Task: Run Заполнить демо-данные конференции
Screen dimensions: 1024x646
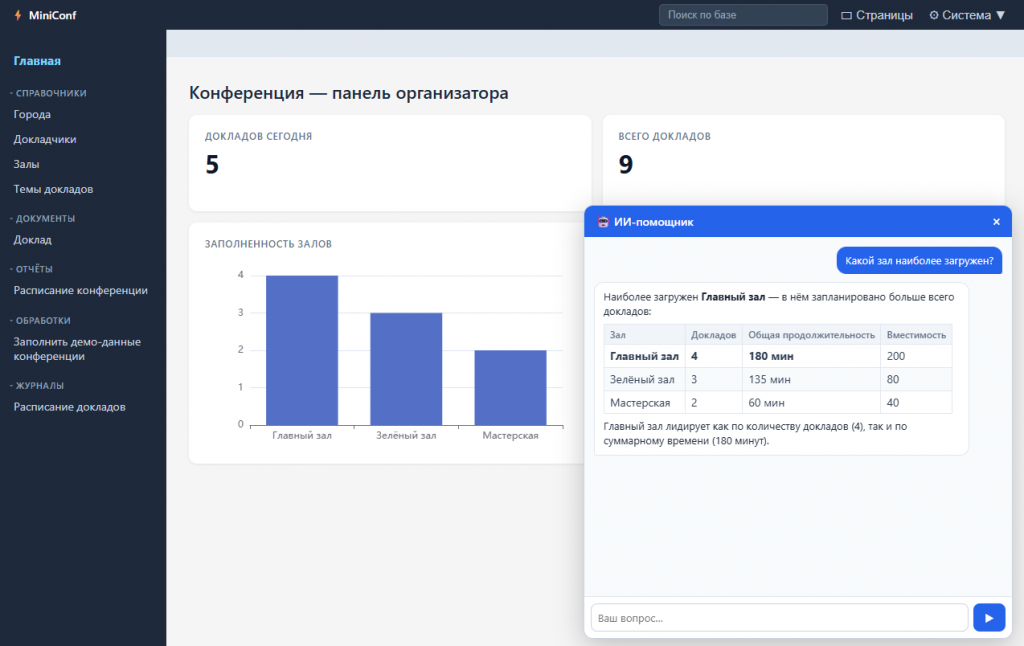Action: click(x=77, y=349)
